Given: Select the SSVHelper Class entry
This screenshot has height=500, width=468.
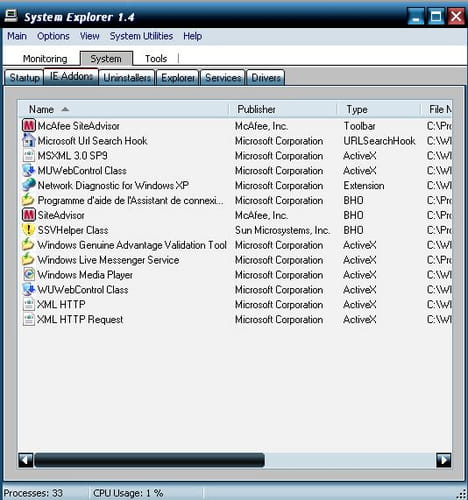Looking at the screenshot, I should pyautogui.click(x=73, y=230).
